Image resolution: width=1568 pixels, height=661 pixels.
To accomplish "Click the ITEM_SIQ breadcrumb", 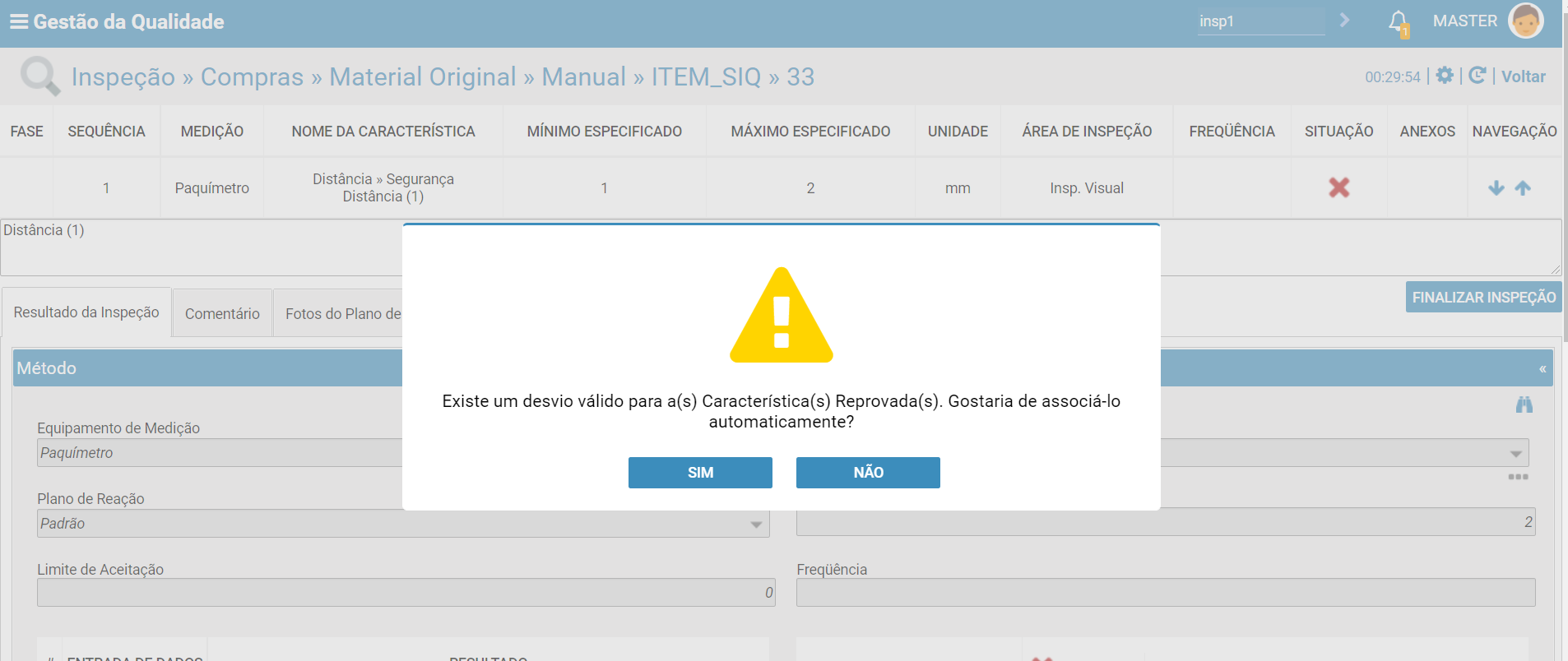I will tap(707, 76).
